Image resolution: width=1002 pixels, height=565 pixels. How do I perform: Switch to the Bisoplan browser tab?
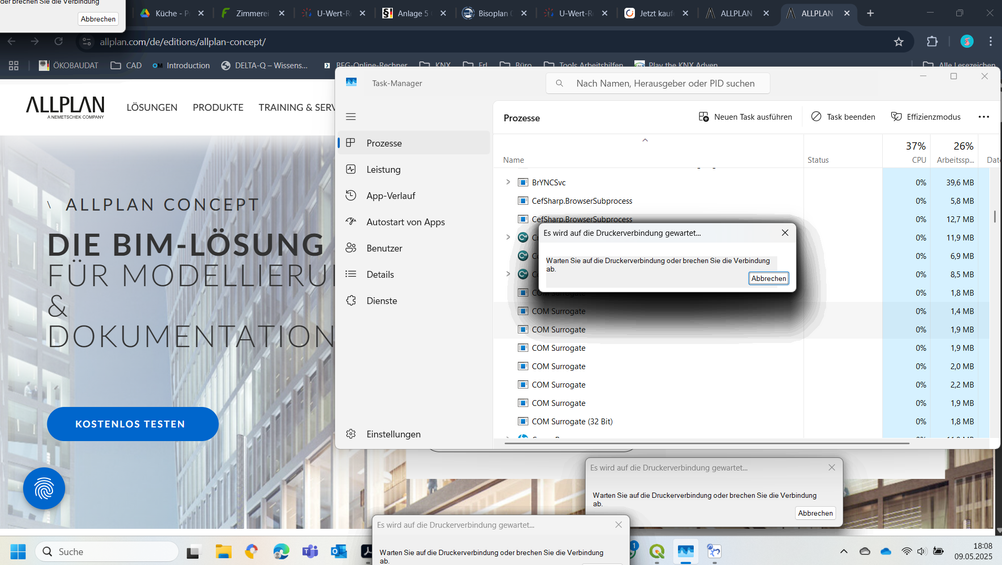pyautogui.click(x=488, y=13)
